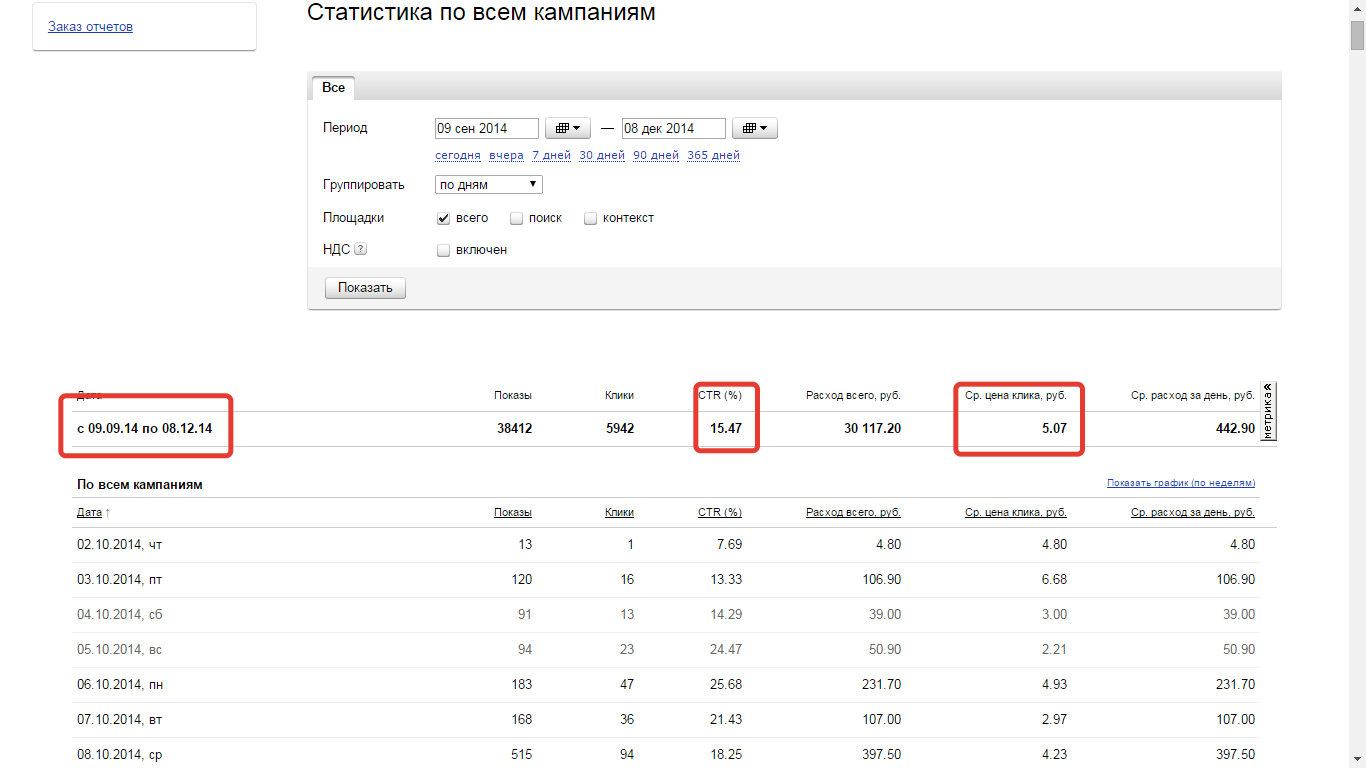This screenshot has width=1366, height=768.
Task: Click scrollbar up arrow
Action: pyautogui.click(x=1357, y=9)
